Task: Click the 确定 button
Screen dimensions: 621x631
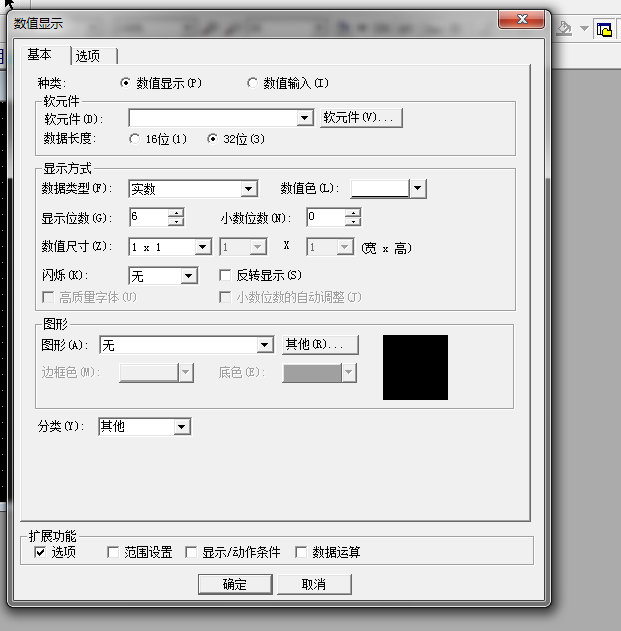Action: pos(235,584)
